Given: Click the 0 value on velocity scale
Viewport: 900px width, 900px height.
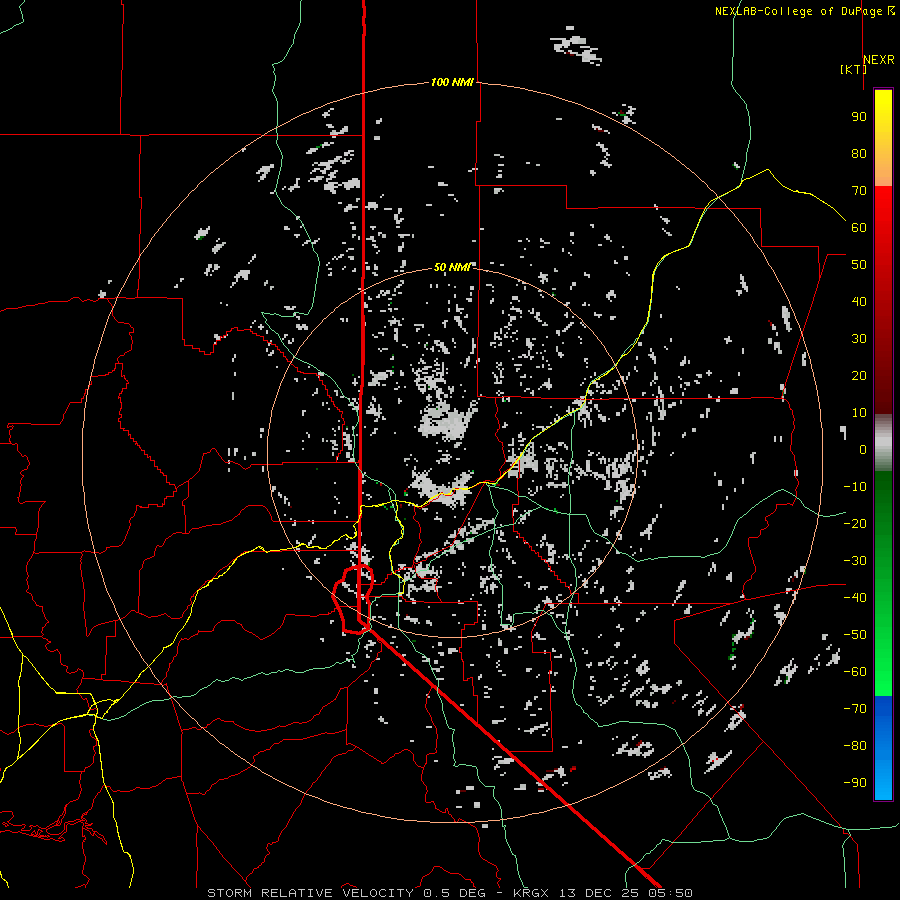Looking at the screenshot, I should tap(863, 449).
